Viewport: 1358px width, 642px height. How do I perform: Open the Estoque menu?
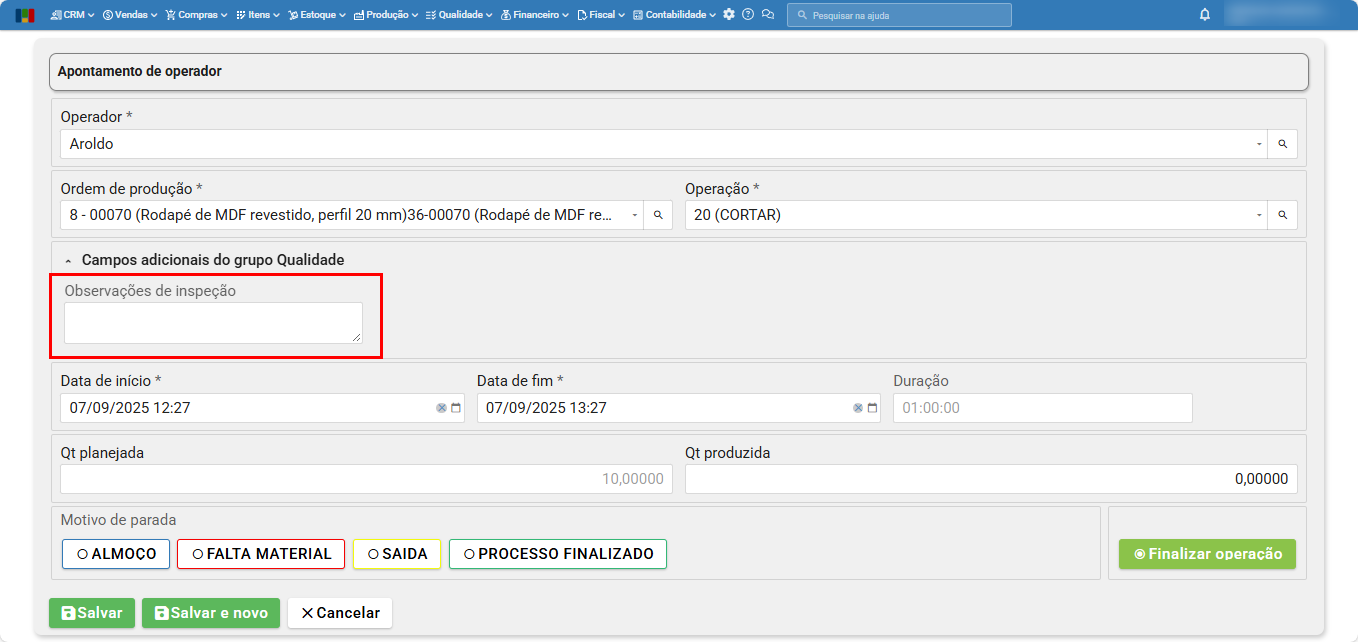pos(316,15)
